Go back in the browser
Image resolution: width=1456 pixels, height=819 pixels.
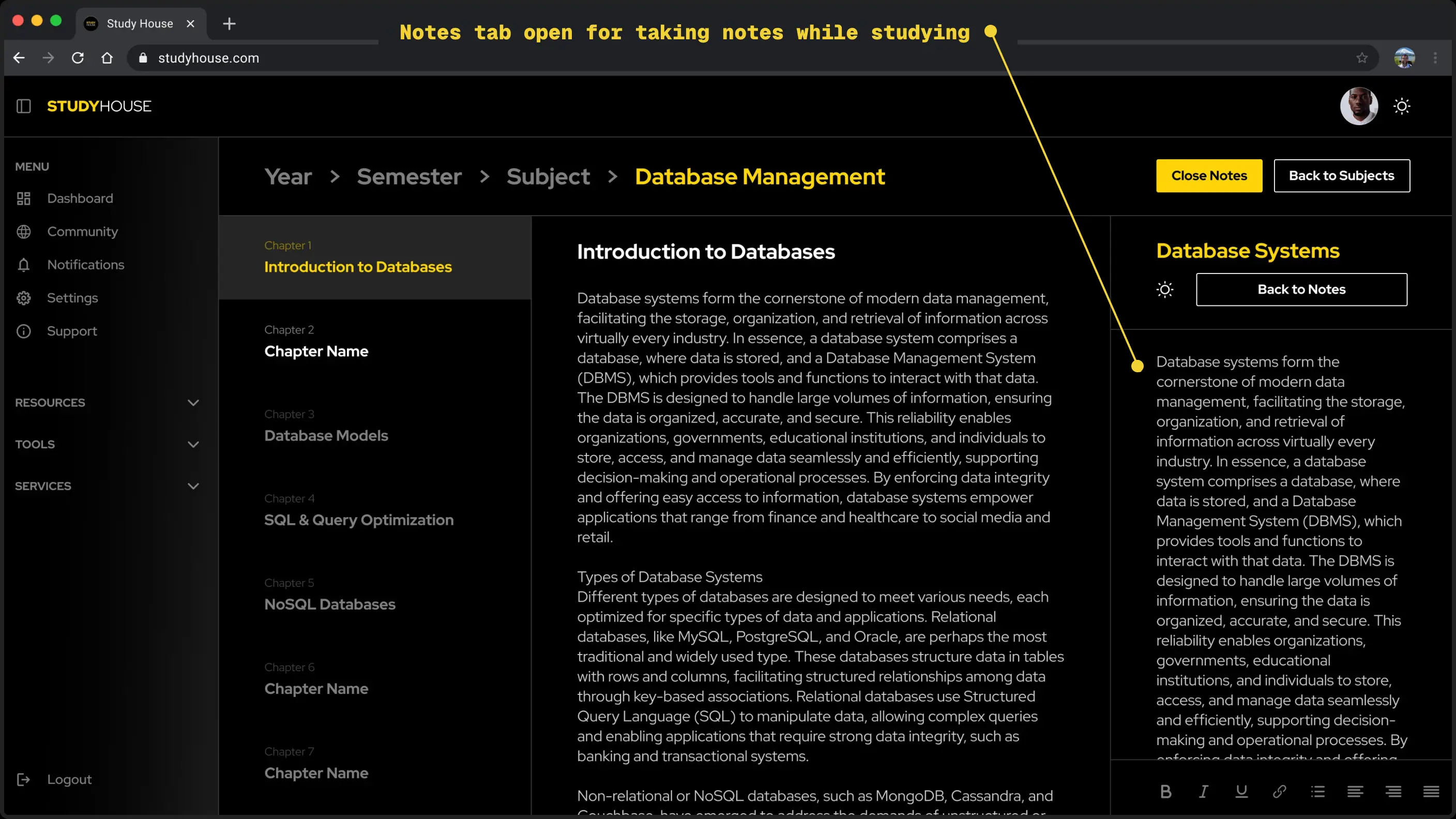point(19,58)
